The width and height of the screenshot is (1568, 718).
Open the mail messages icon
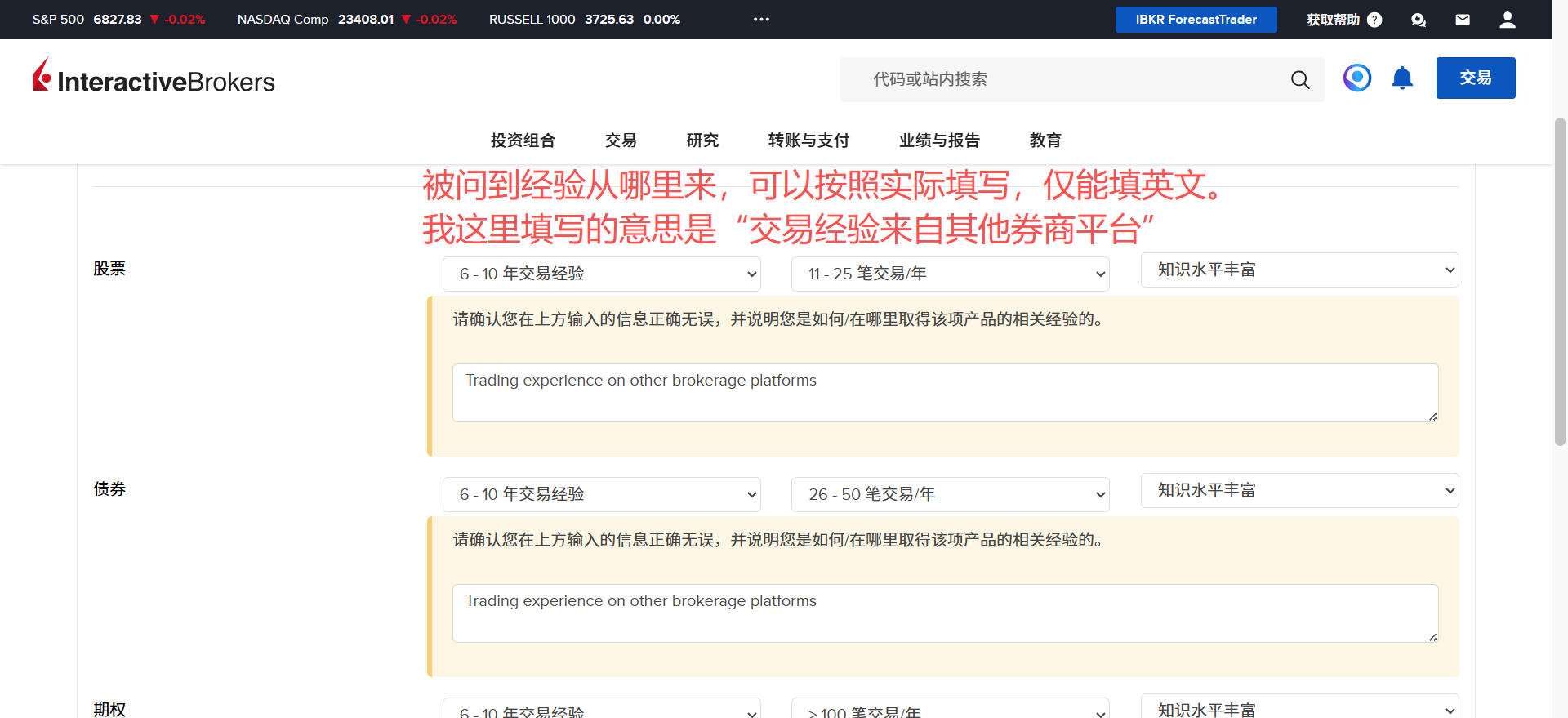[1463, 20]
